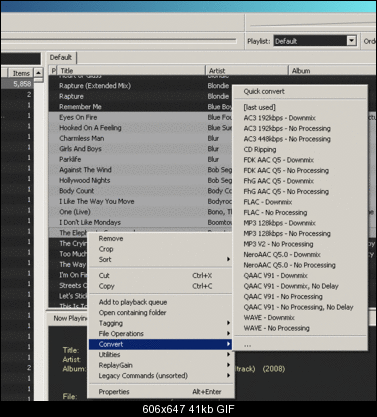The image size is (377, 417).
Task: Click the Items column header
Action: click(x=21, y=73)
